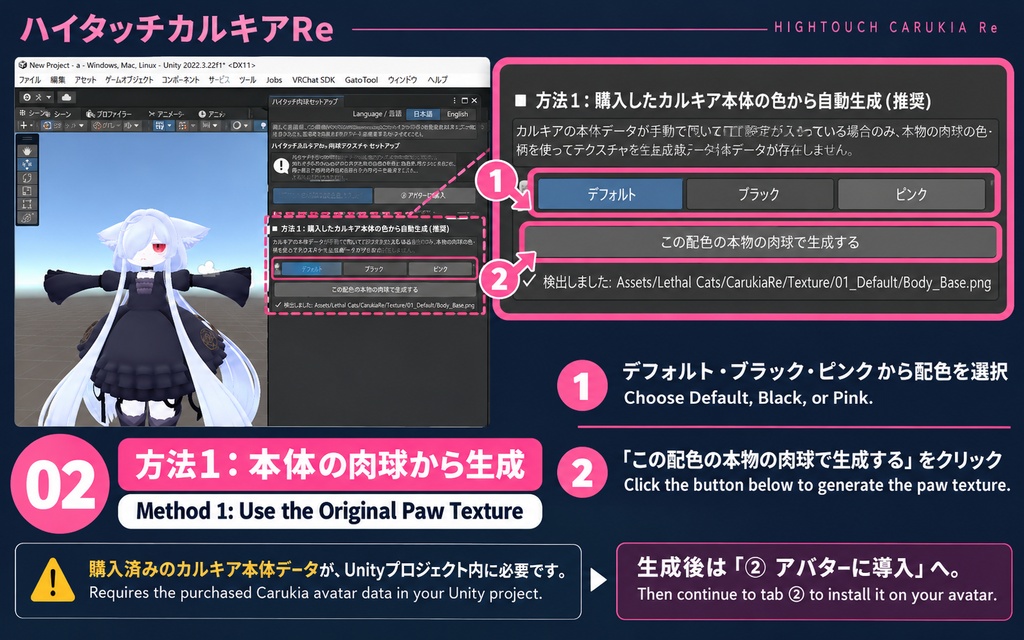1024x640 pixels.
Task: Select the ハイタッチ肉球セットアップ panel tab
Action: point(304,102)
